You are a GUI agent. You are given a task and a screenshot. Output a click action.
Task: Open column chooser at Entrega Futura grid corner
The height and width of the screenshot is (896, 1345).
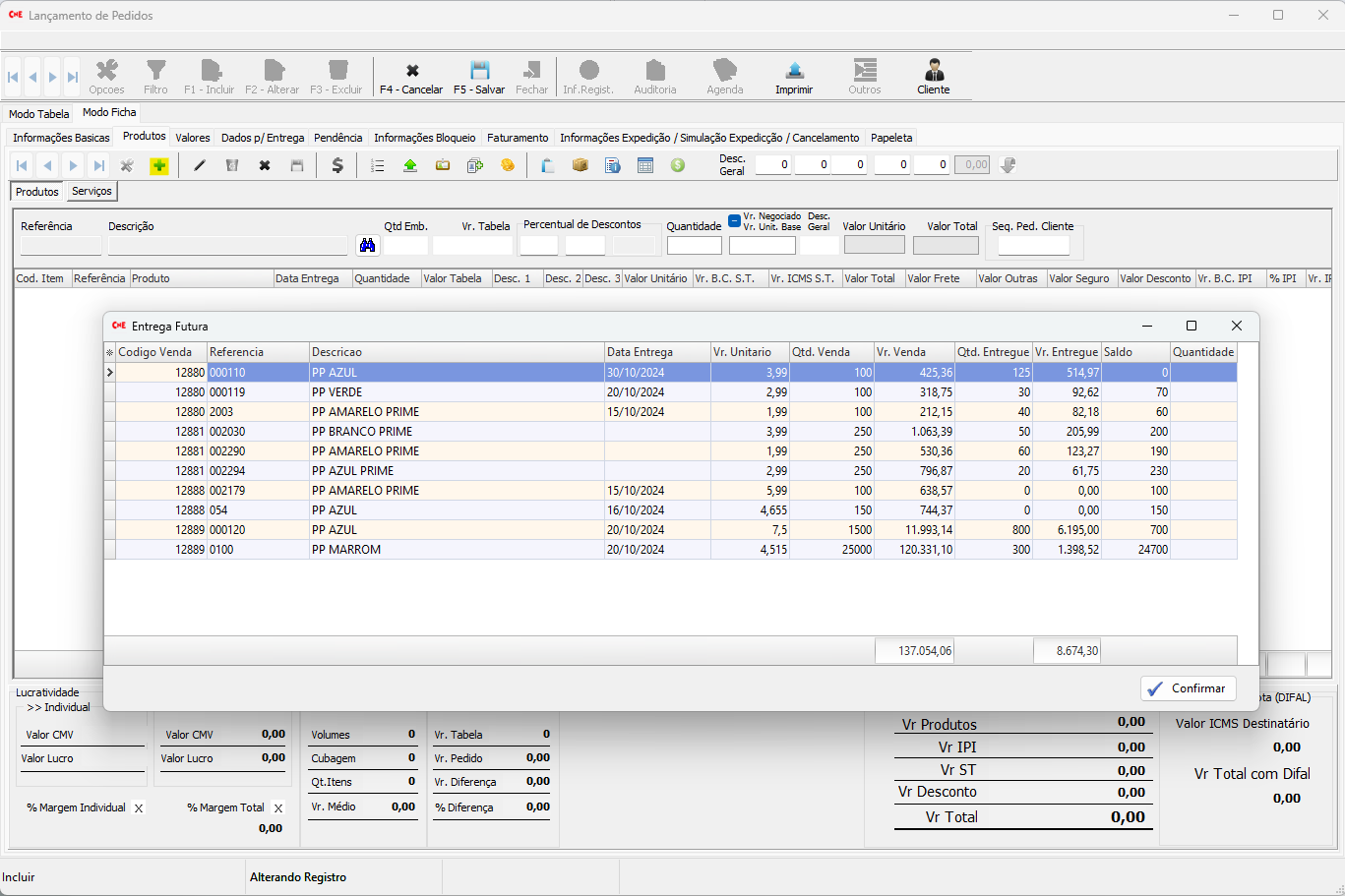tap(109, 352)
